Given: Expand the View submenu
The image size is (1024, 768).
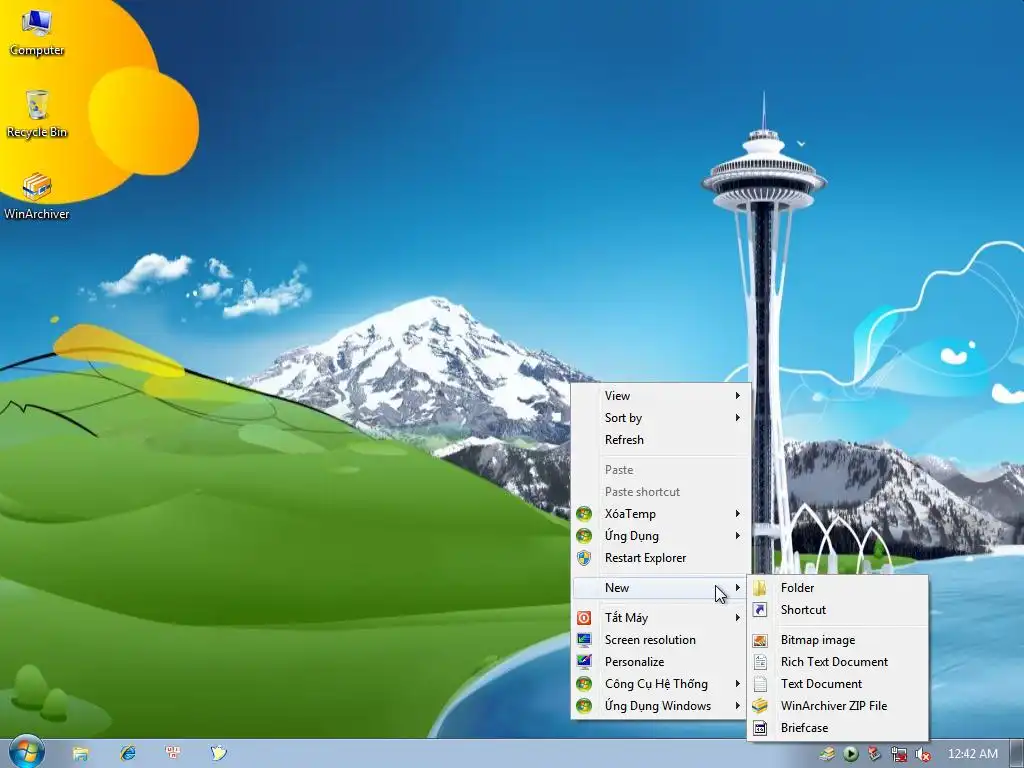Looking at the screenshot, I should pos(661,396).
